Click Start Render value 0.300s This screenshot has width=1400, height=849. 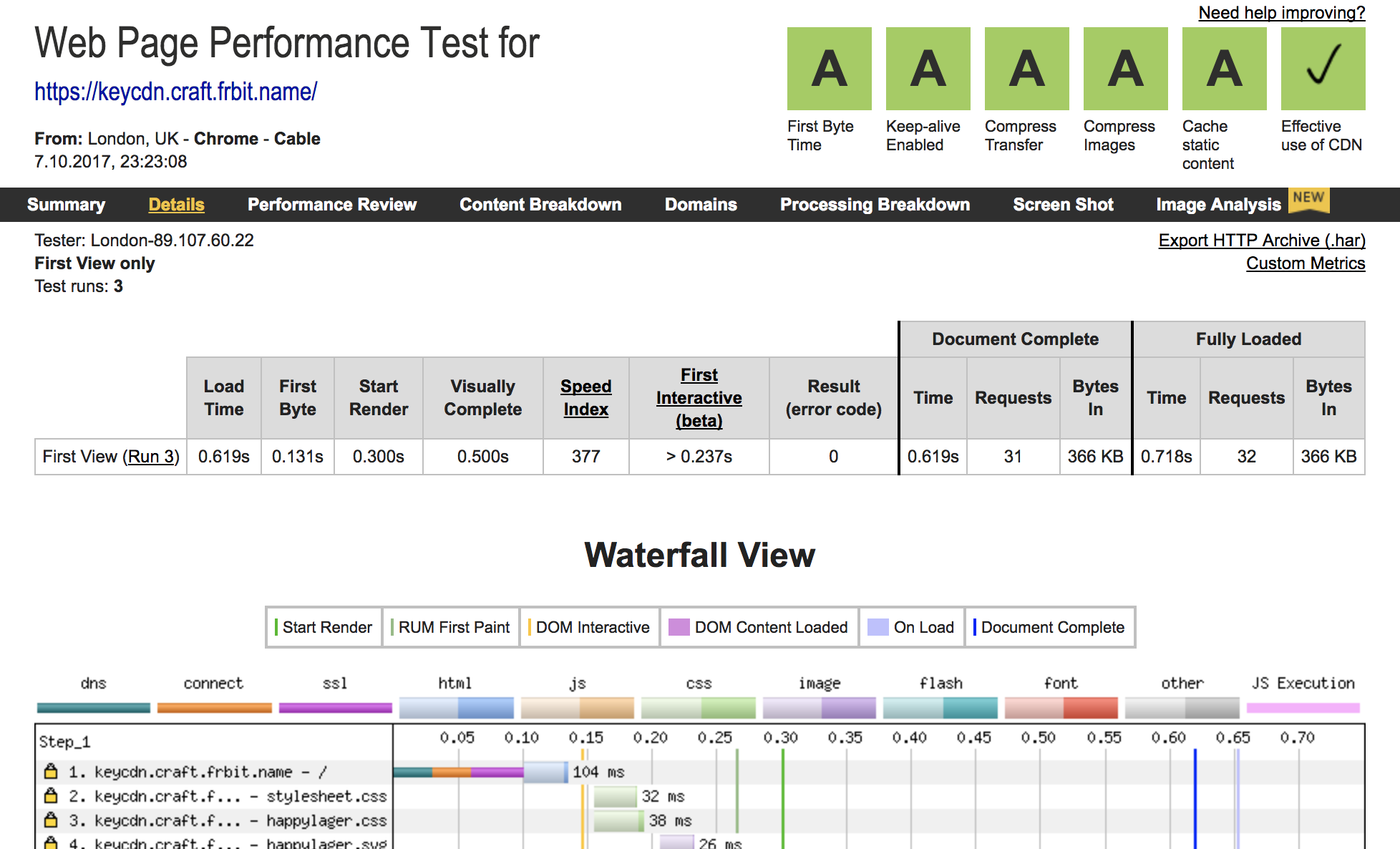pos(379,457)
